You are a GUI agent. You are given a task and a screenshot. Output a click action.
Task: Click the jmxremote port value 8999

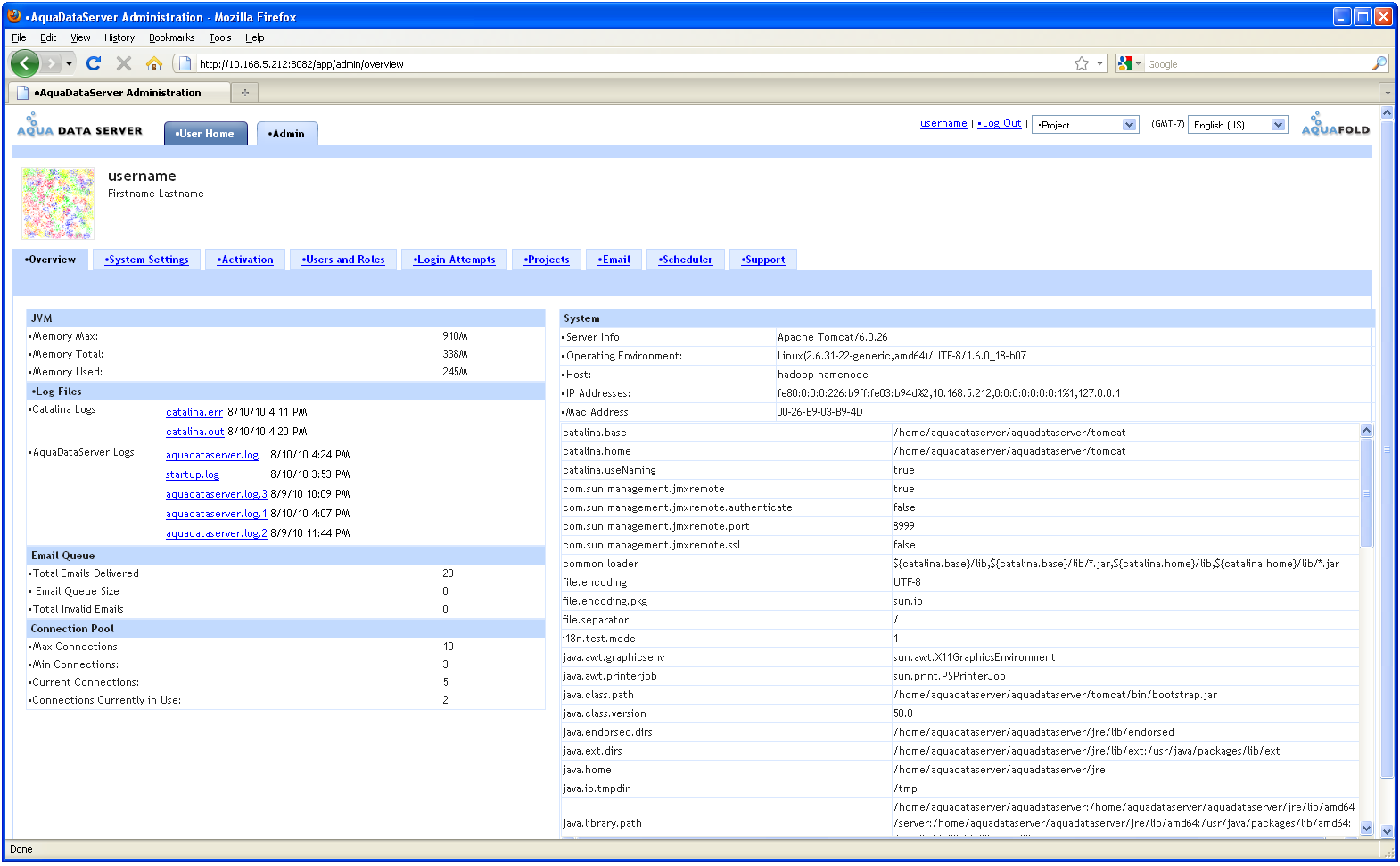click(x=904, y=526)
